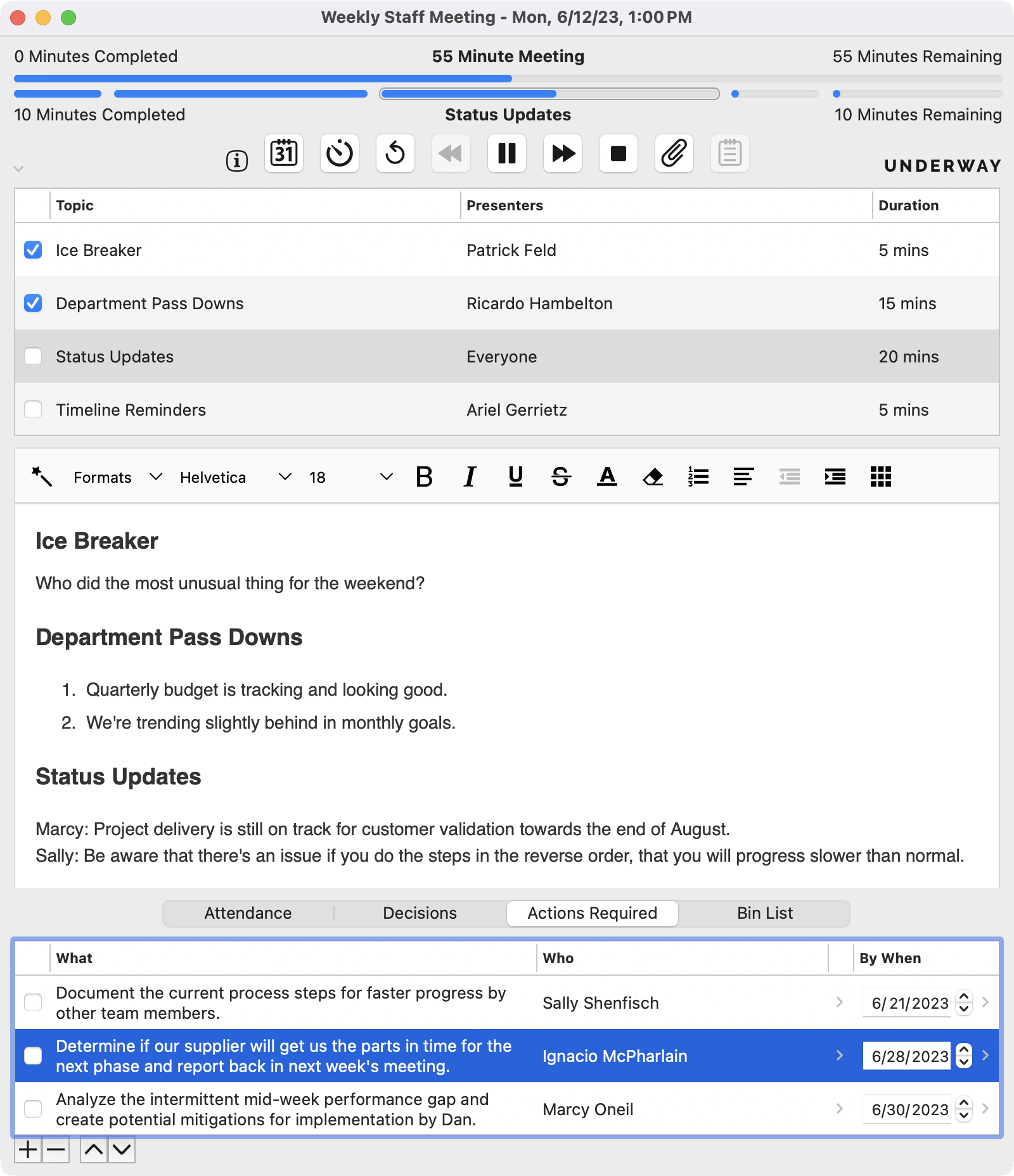Click the eraser clear formatting icon
Image resolution: width=1014 pixels, height=1176 pixels.
653,476
